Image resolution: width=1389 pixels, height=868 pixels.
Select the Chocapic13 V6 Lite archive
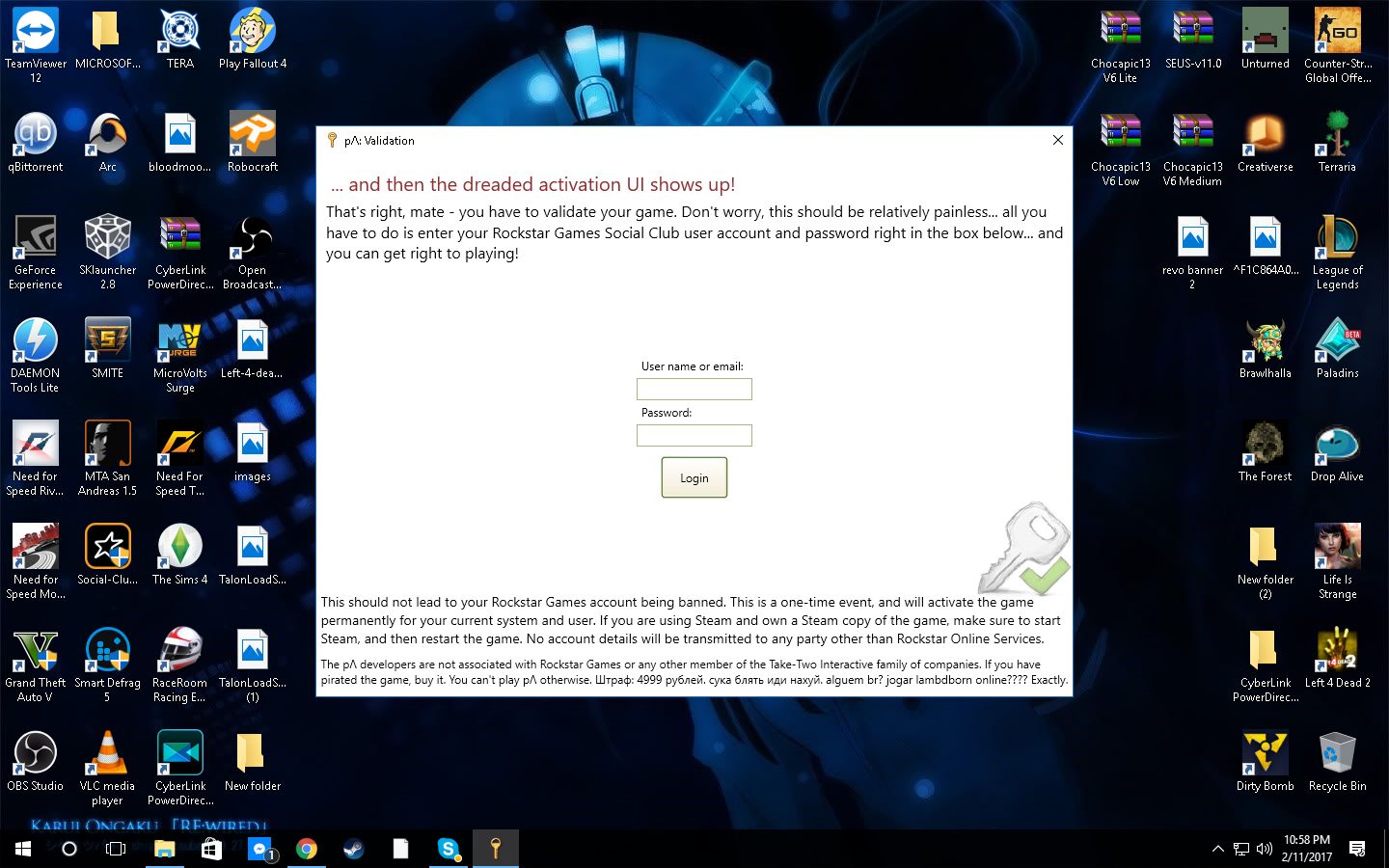point(1121,45)
